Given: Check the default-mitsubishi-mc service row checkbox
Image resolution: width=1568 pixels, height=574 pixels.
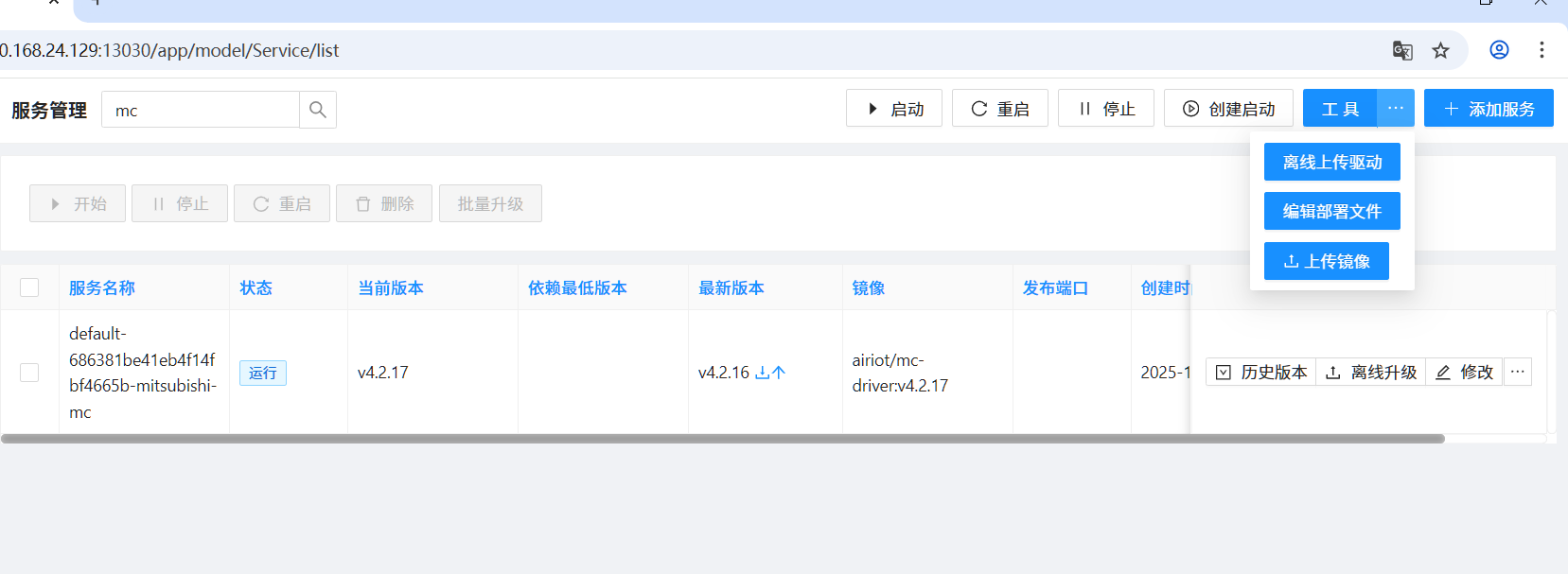Looking at the screenshot, I should [x=29, y=373].
